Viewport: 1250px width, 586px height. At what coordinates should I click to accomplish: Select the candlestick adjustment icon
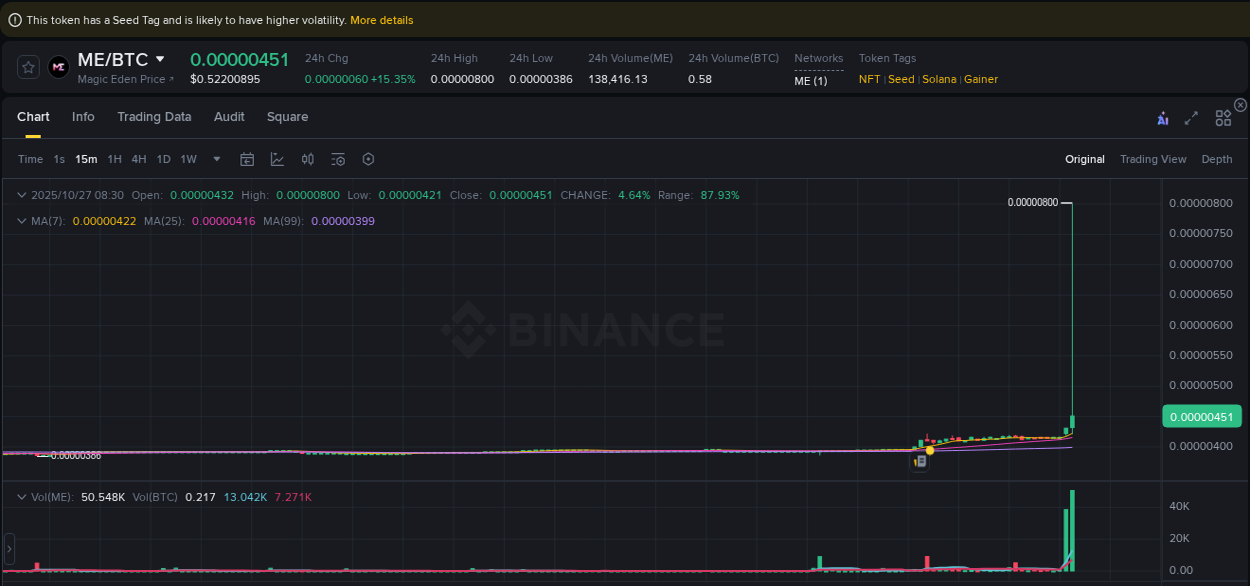(x=307, y=159)
